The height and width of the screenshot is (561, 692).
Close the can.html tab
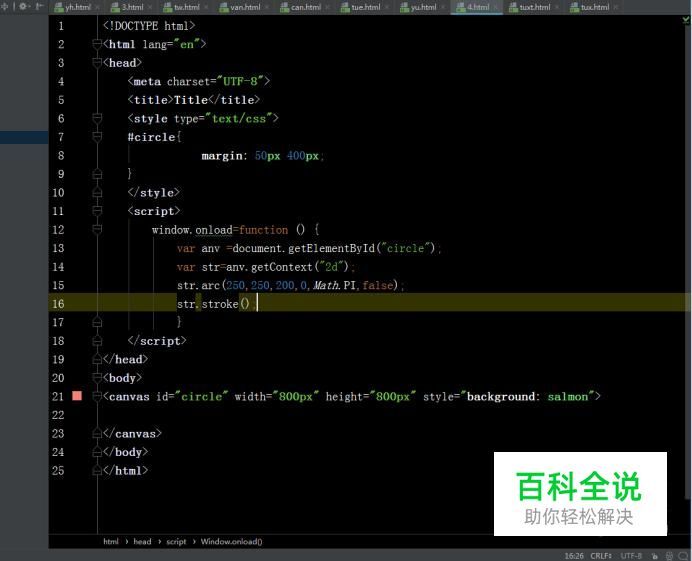click(x=327, y=7)
